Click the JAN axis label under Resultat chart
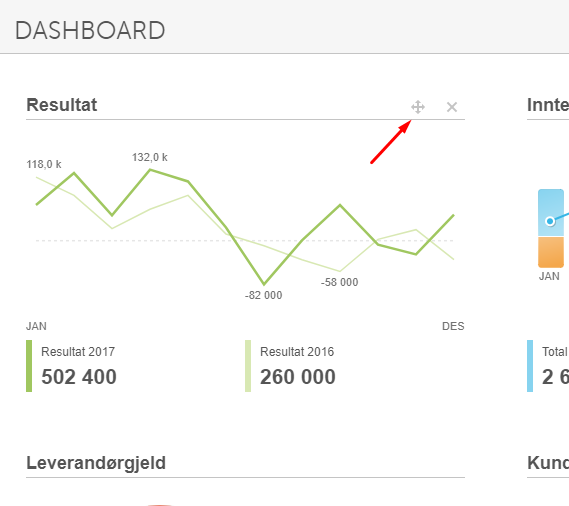This screenshot has height=506, width=569. click(x=36, y=326)
